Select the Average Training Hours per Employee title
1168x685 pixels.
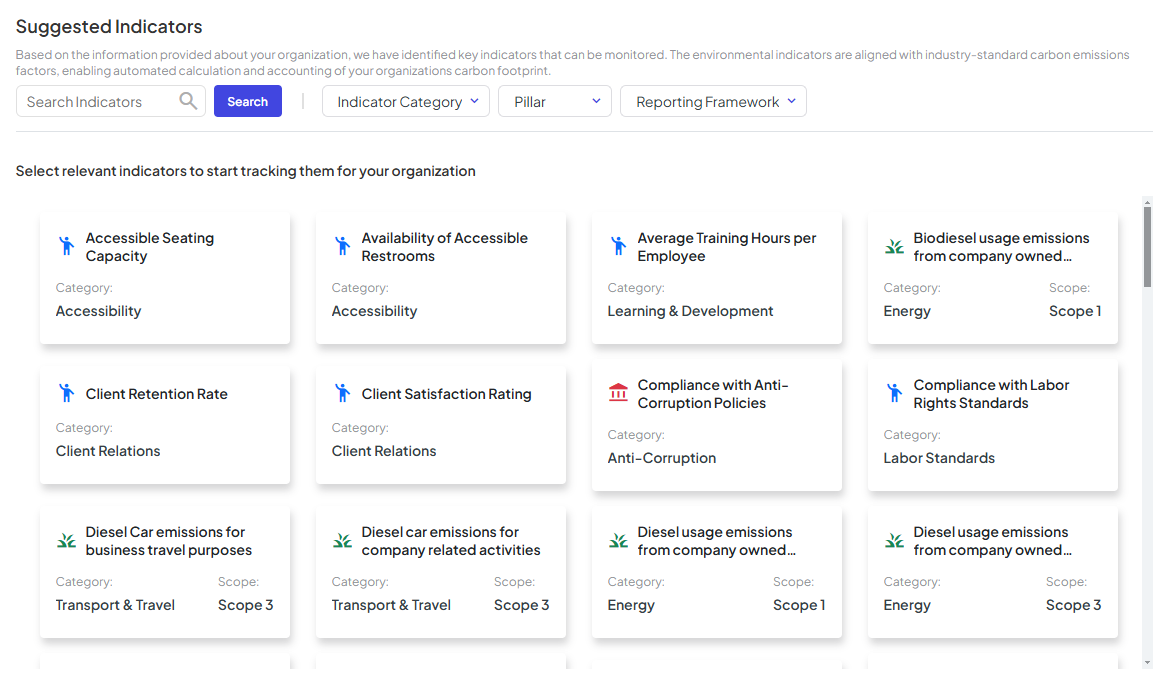[727, 247]
